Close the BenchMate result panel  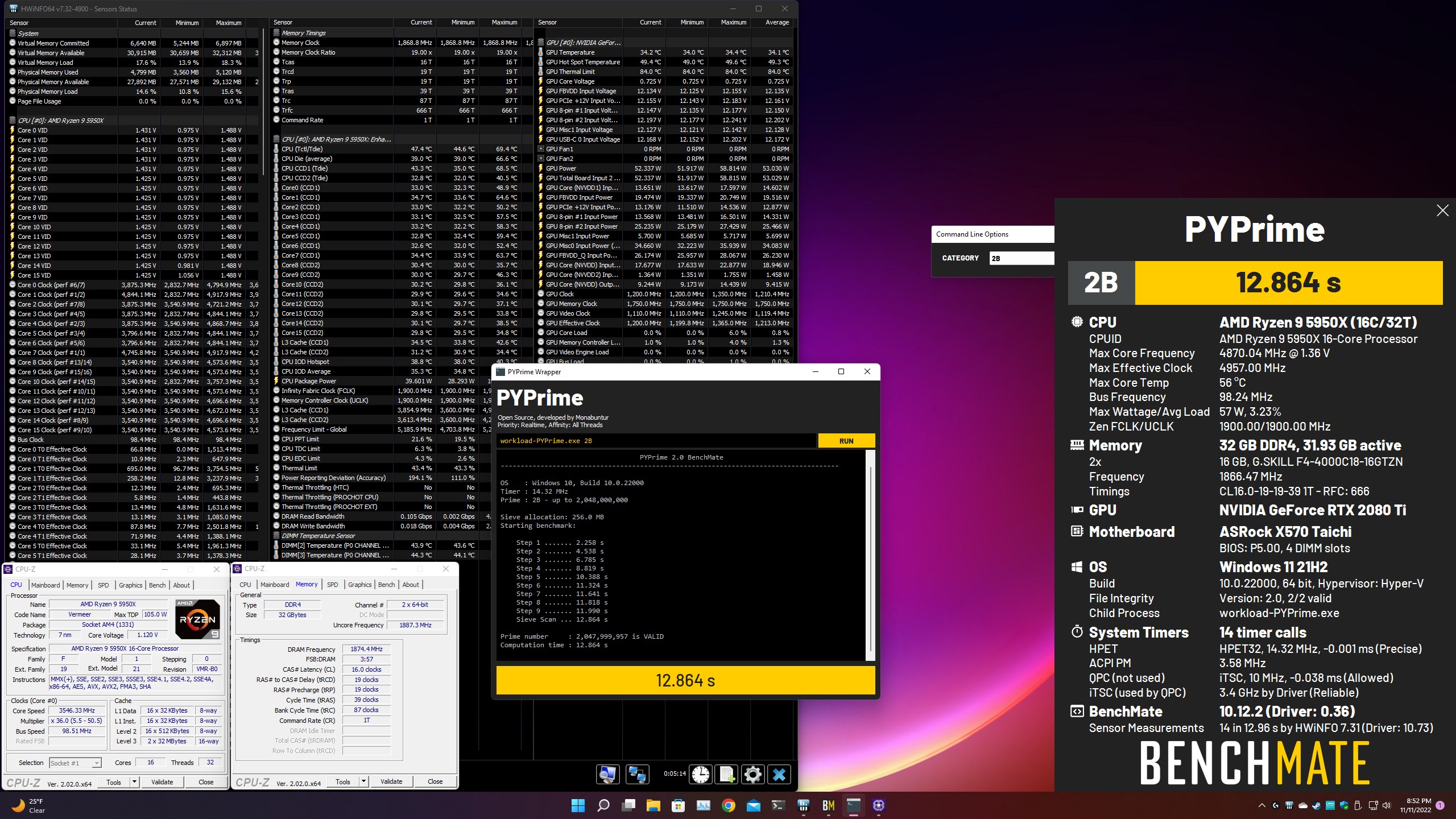(x=1442, y=210)
